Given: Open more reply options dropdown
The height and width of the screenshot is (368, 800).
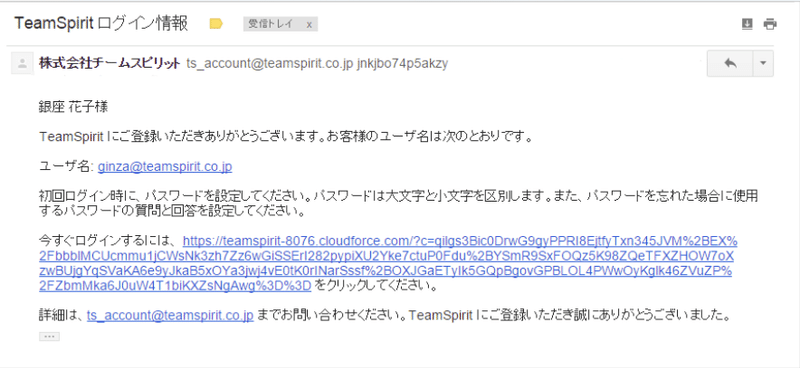Looking at the screenshot, I should click(x=763, y=63).
